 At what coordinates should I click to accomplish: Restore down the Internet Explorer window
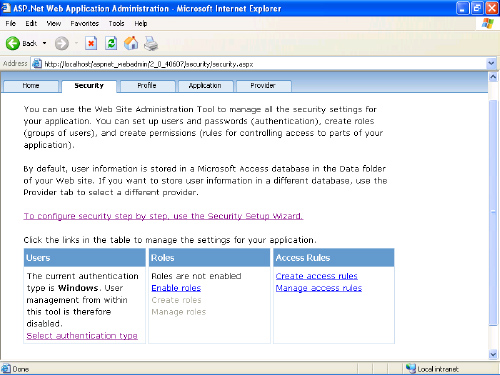pos(477,8)
